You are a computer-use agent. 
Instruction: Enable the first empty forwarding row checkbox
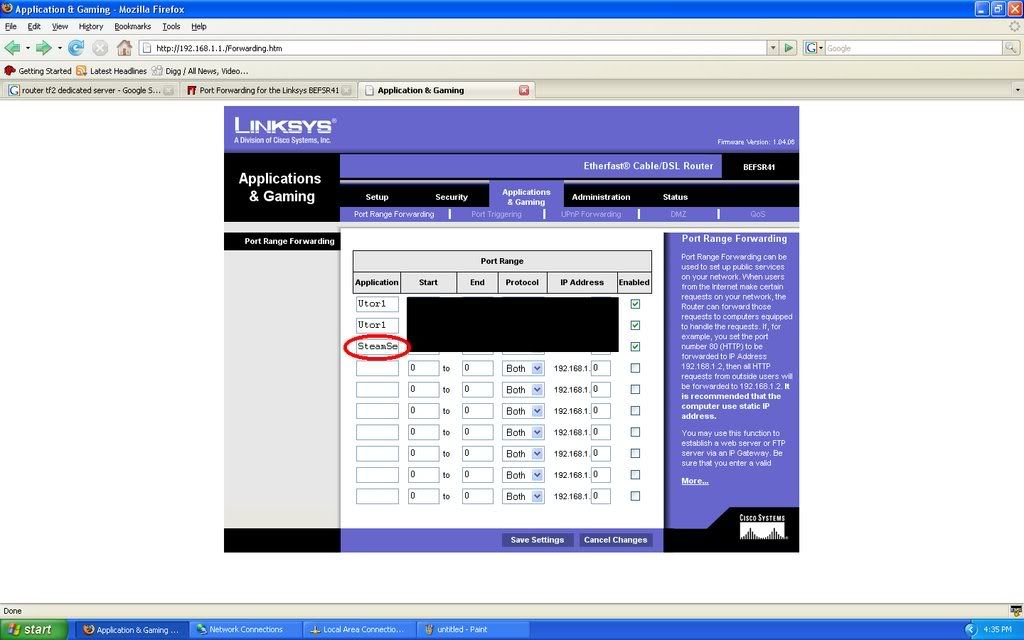(635, 368)
